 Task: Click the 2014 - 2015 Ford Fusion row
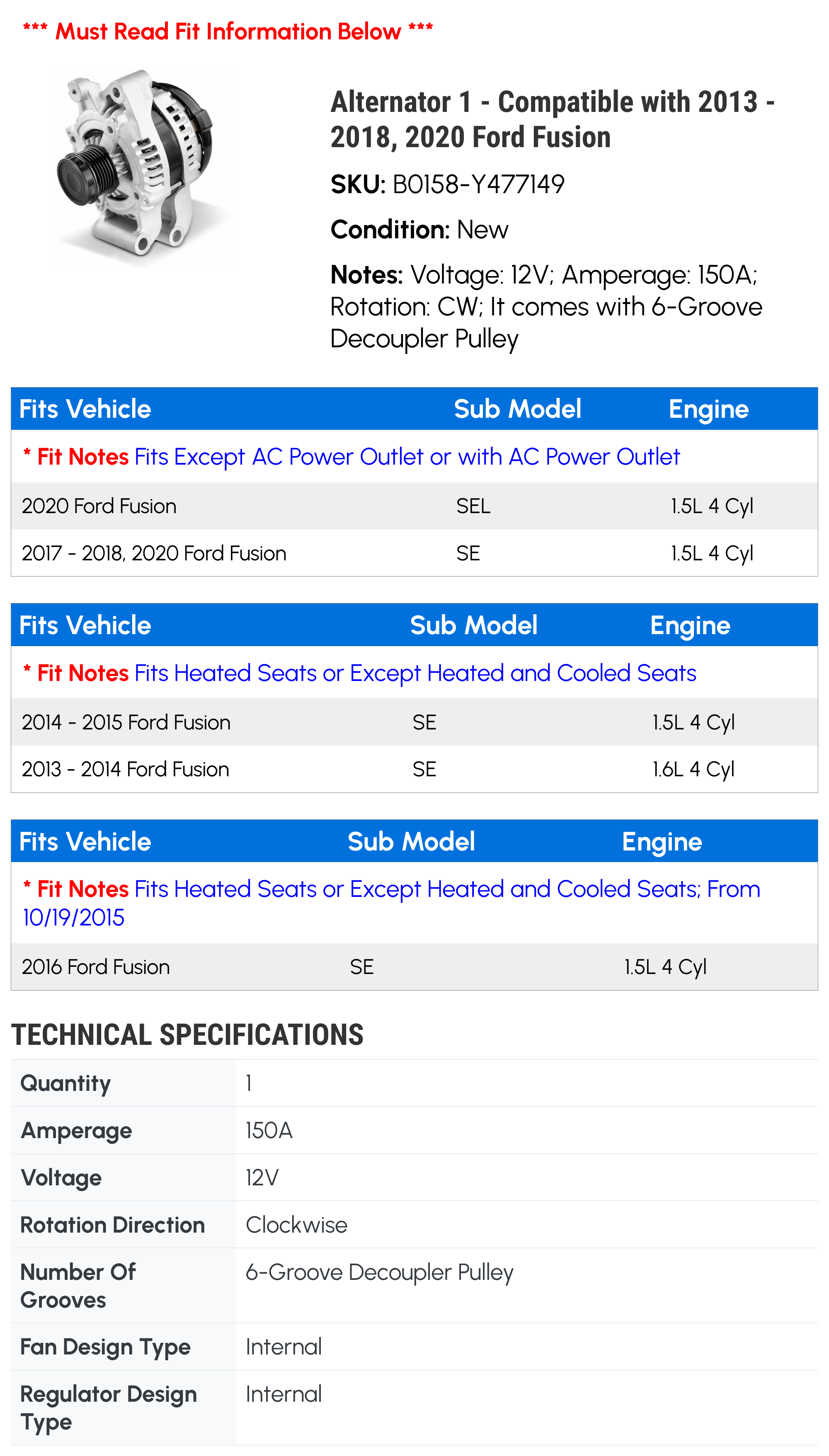[414, 722]
